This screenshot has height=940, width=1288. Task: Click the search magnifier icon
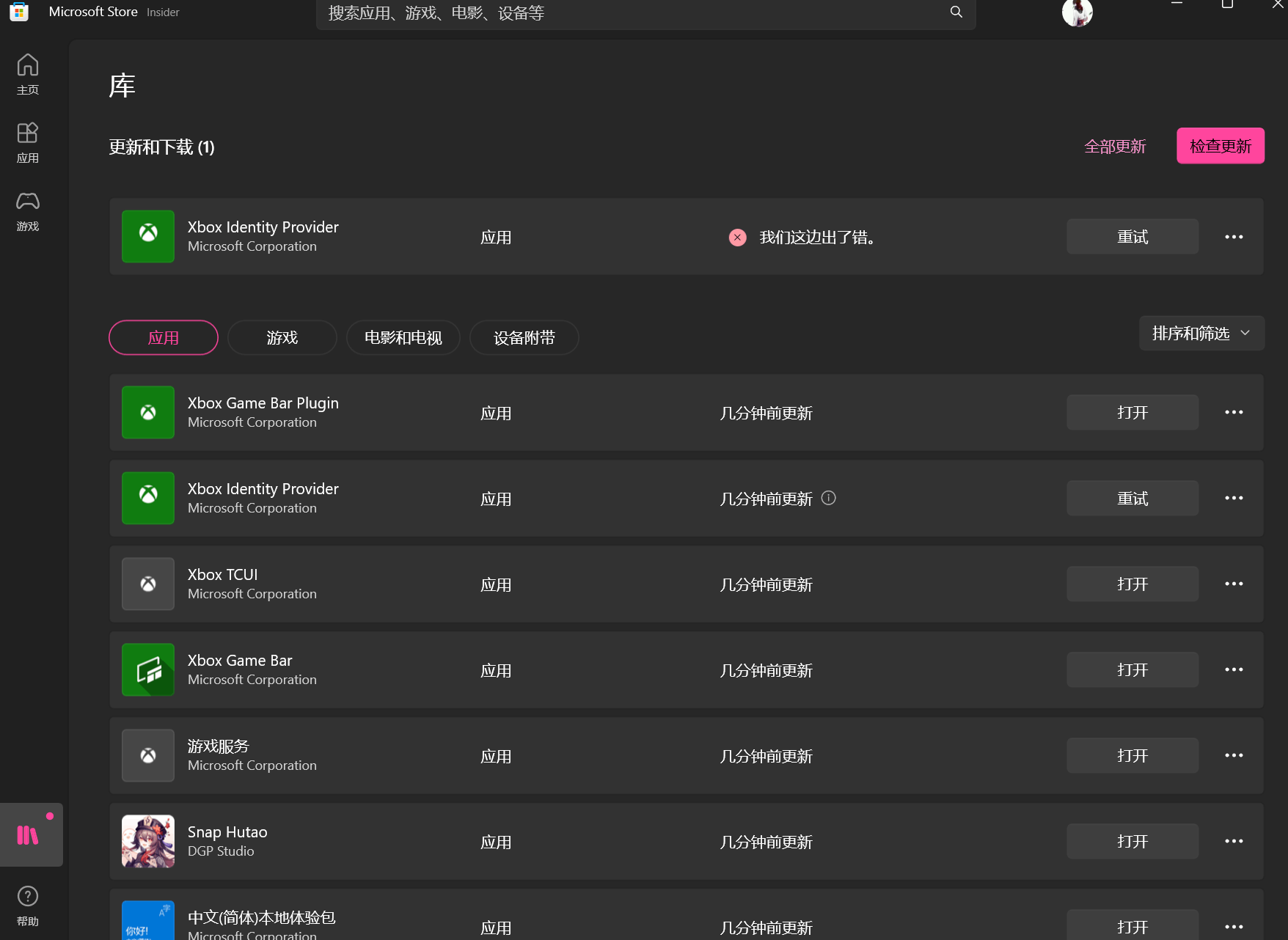(956, 12)
